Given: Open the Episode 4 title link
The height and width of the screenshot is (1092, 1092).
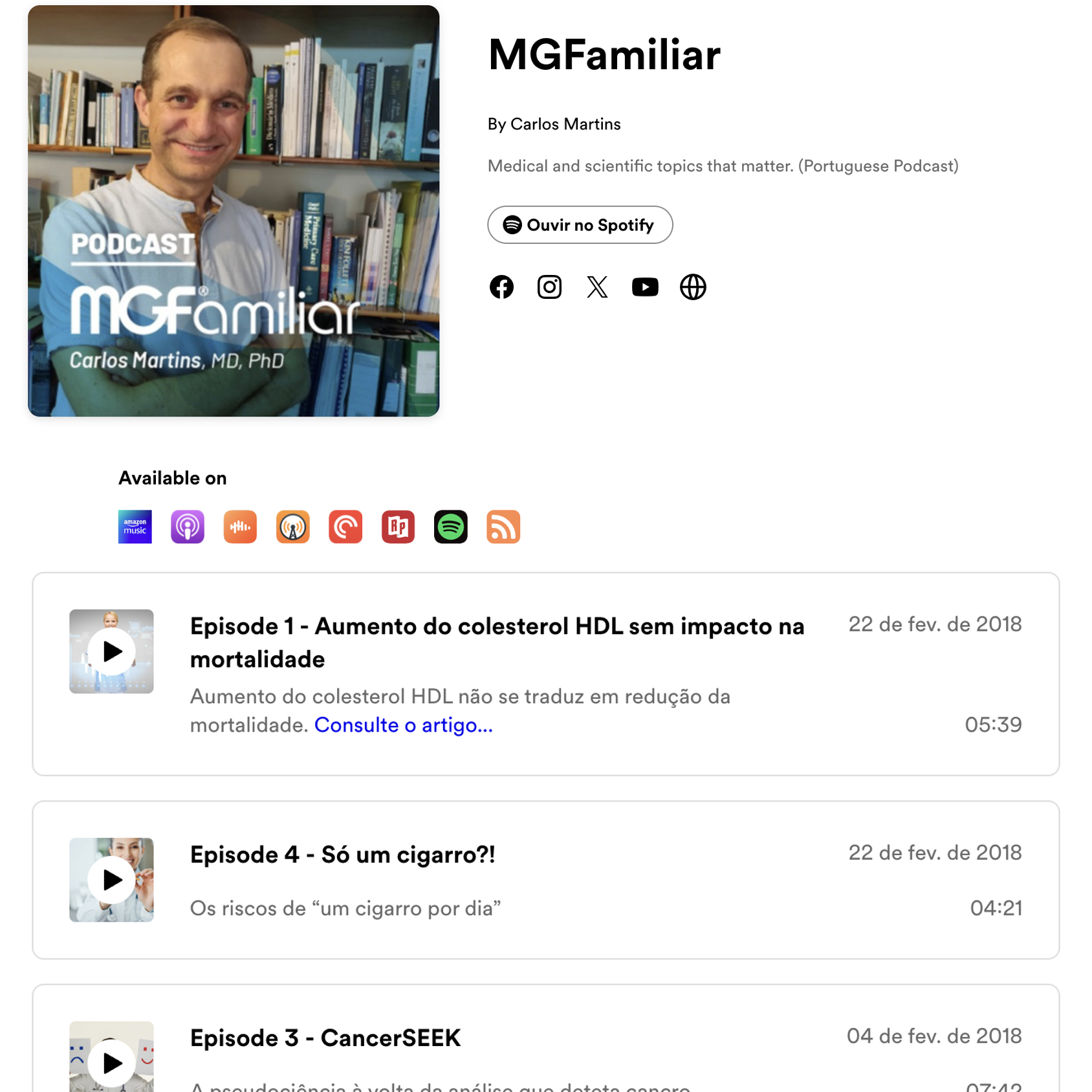Looking at the screenshot, I should [x=343, y=854].
